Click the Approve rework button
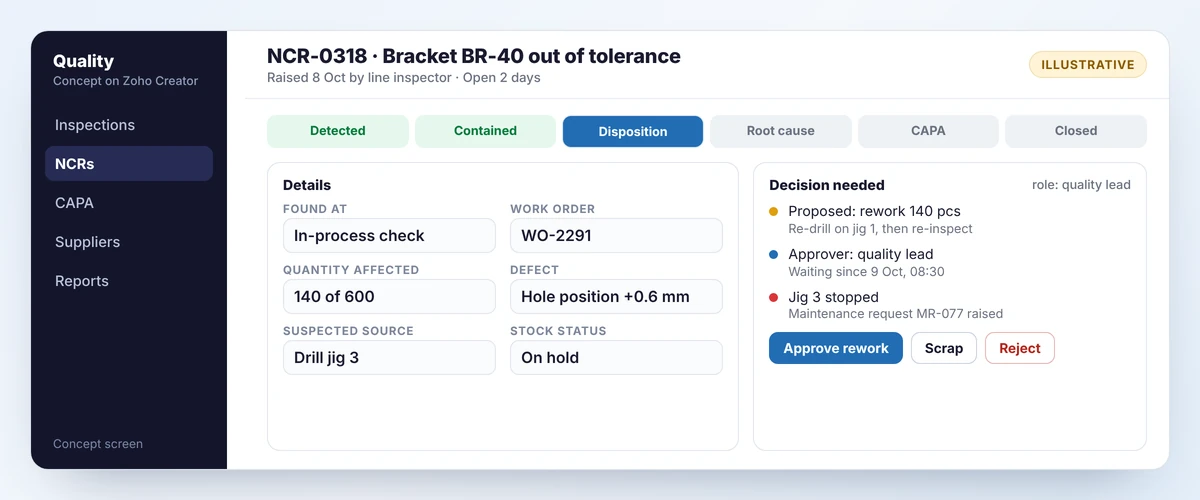Viewport: 1200px width, 500px height. click(836, 348)
